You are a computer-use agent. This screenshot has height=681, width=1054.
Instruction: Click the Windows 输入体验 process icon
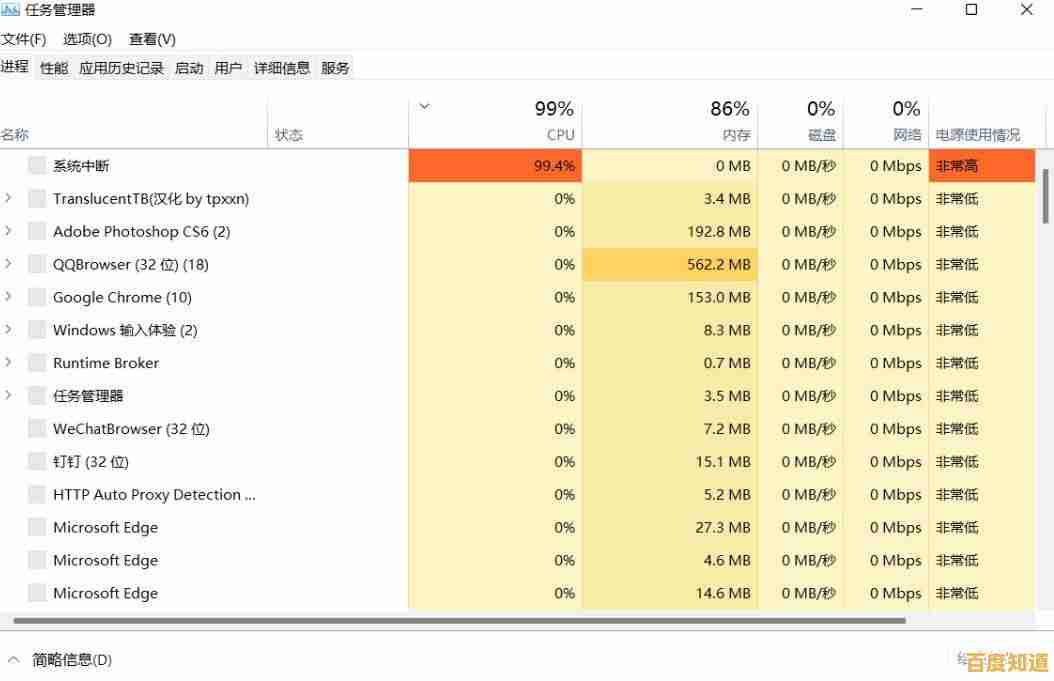tap(36, 330)
